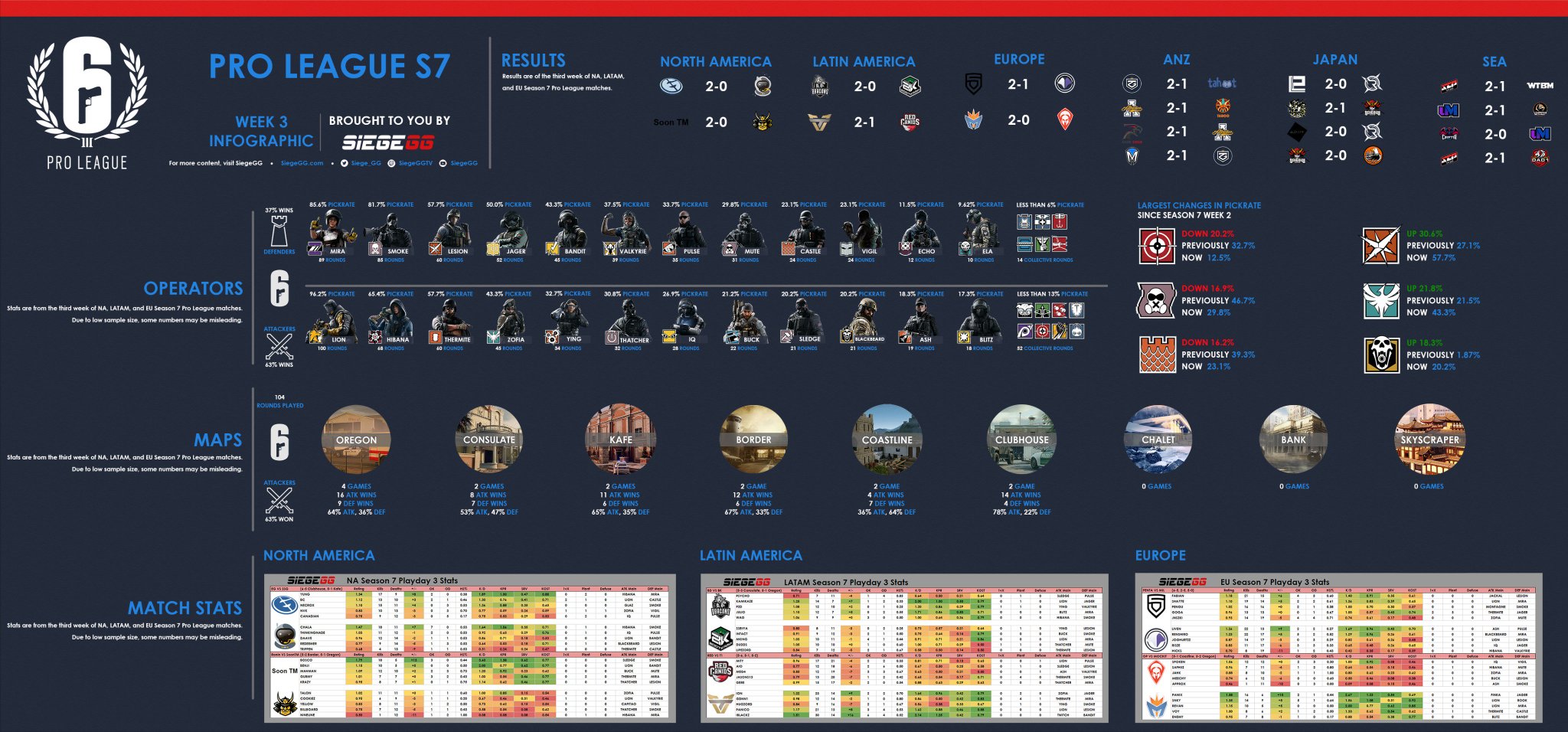Screen dimensions: 1568x732
Task: Select the Bank map thumbnail
Action: tap(1293, 440)
